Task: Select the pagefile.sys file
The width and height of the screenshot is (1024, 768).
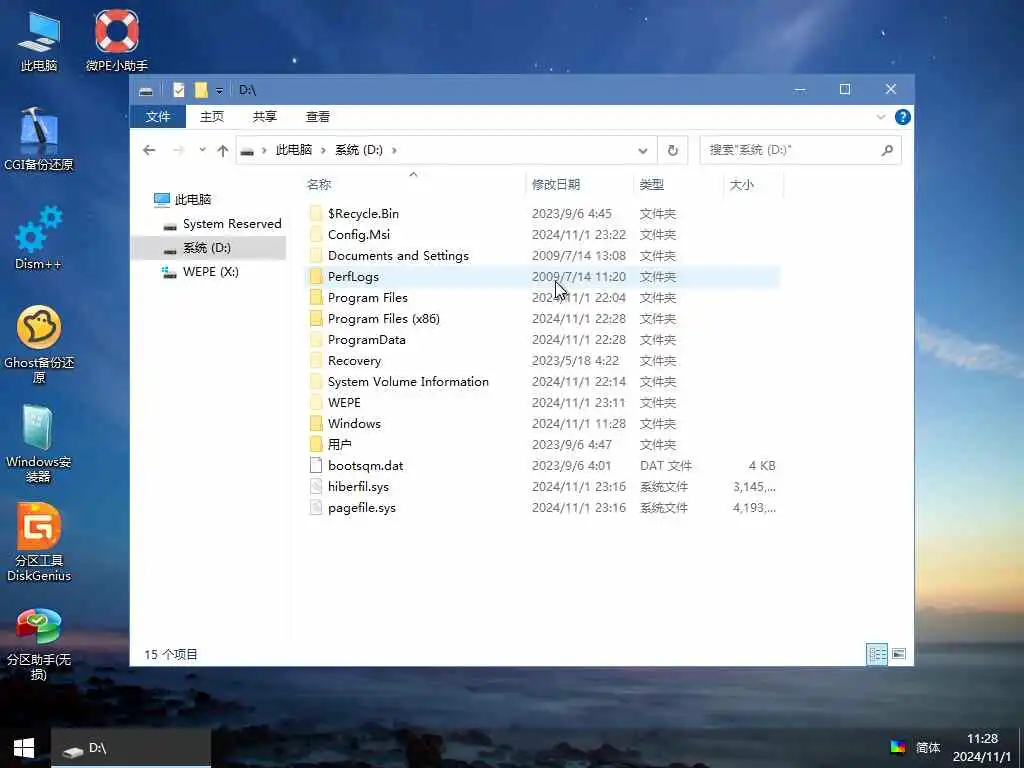Action: point(361,507)
